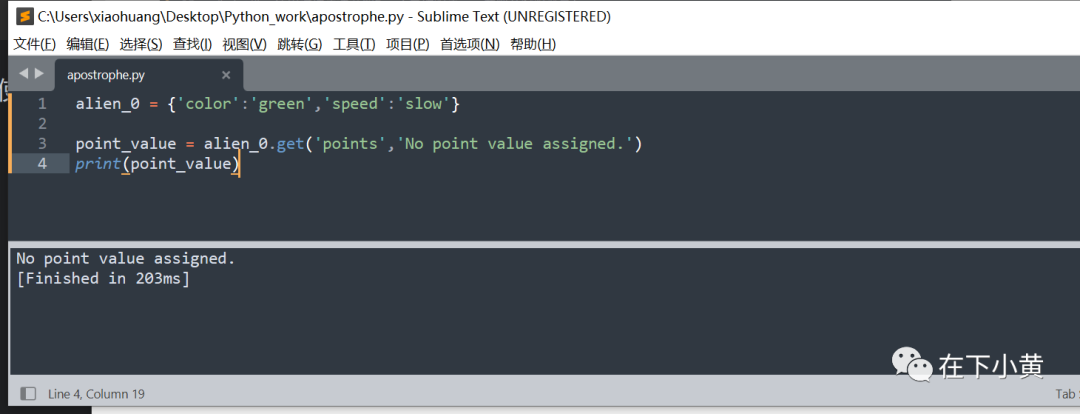Click the Sublime Text logo icon in title bar
Image resolution: width=1080 pixels, height=414 pixels.
[24, 17]
